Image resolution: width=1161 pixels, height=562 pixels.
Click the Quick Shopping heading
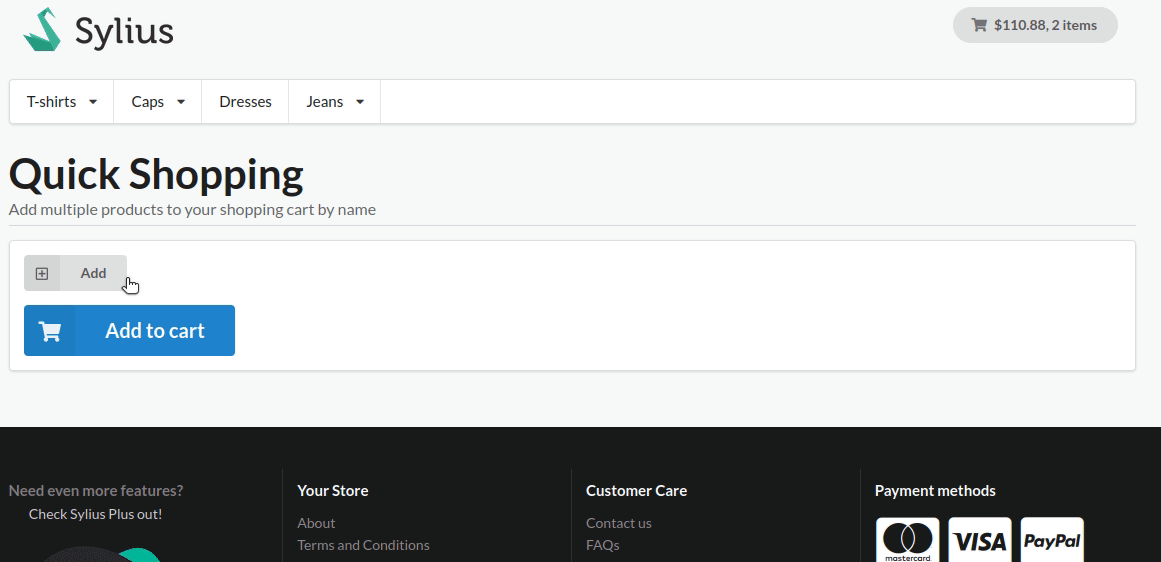click(156, 174)
